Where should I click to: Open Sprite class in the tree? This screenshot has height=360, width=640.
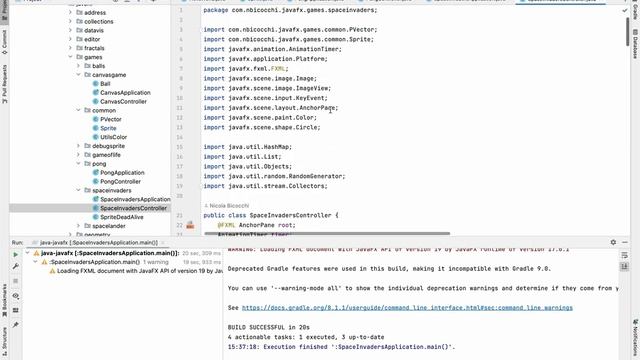pos(108,128)
